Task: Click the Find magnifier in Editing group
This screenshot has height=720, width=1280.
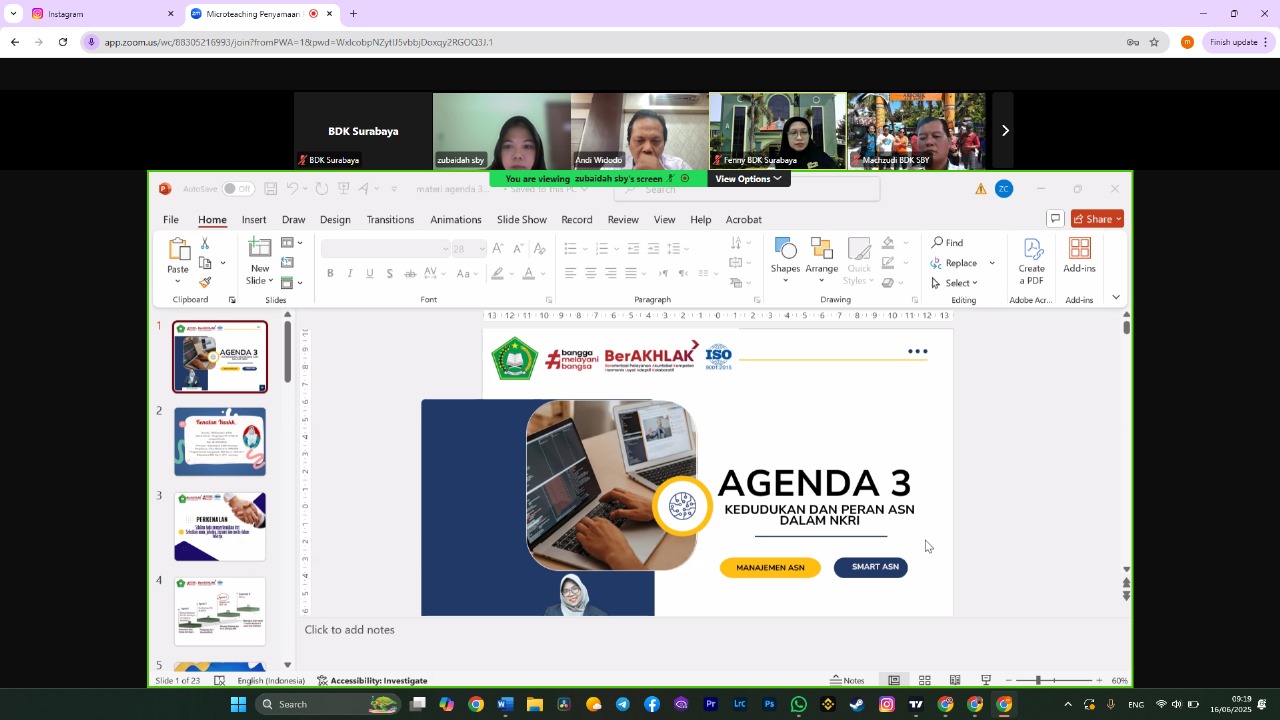Action: click(947, 243)
